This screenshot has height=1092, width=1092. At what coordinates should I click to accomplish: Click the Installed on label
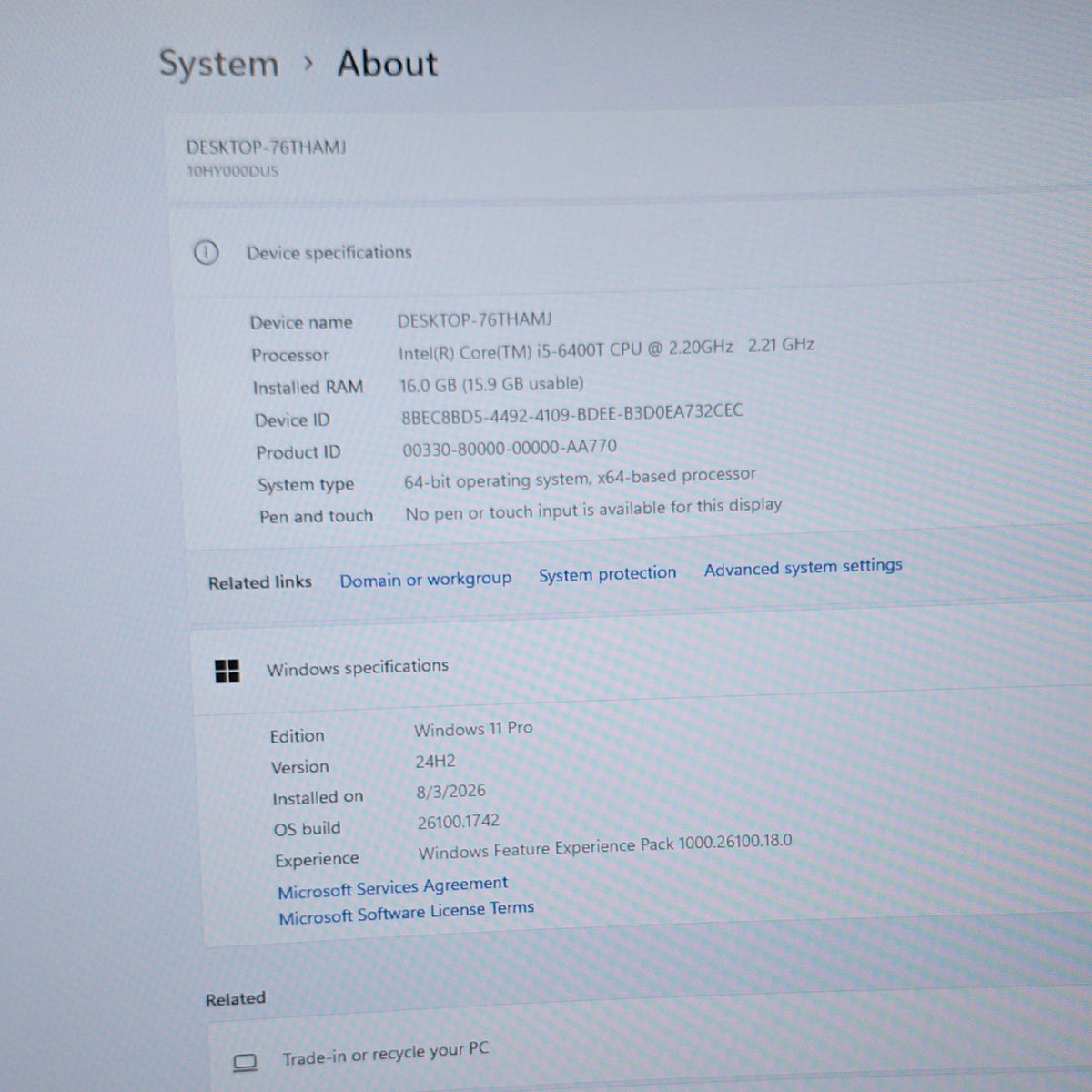point(318,797)
